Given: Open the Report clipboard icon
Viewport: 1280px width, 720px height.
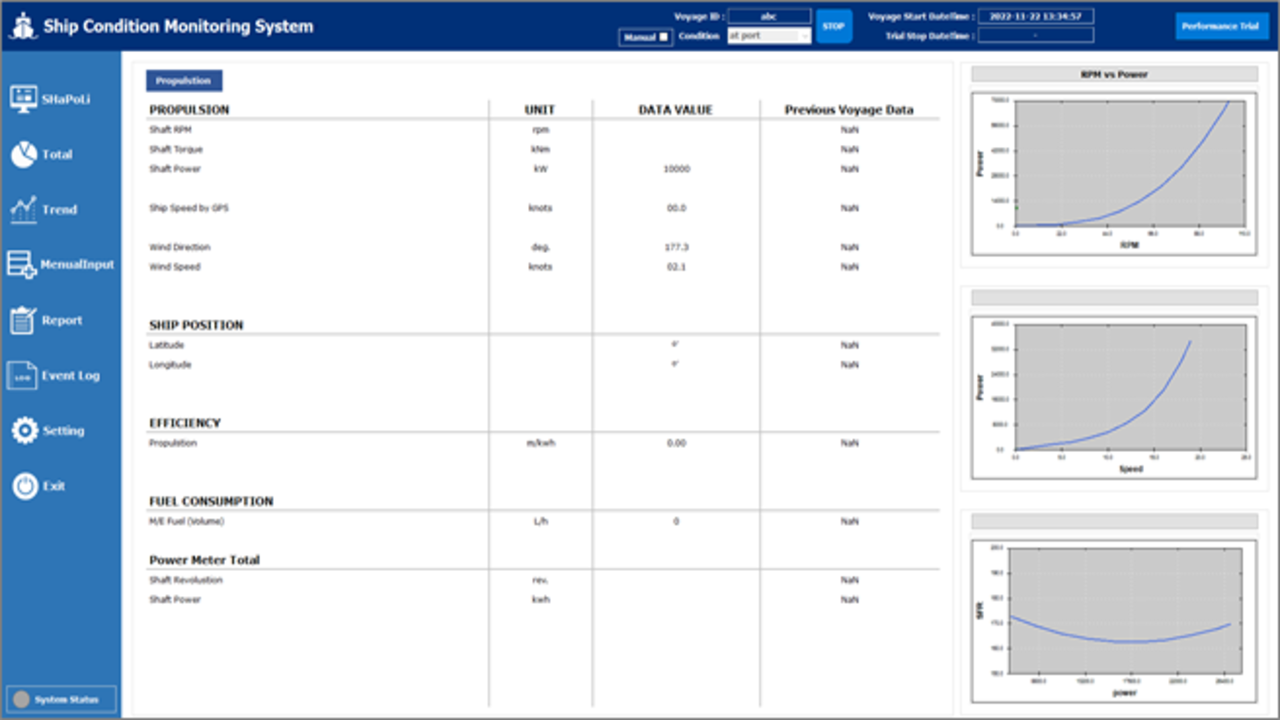Looking at the screenshot, I should (23, 320).
